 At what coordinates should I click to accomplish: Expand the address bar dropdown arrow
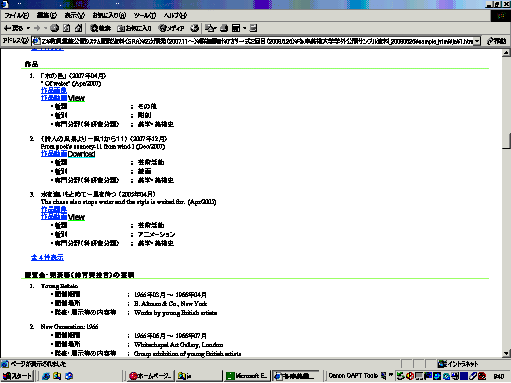pyautogui.click(x=477, y=41)
